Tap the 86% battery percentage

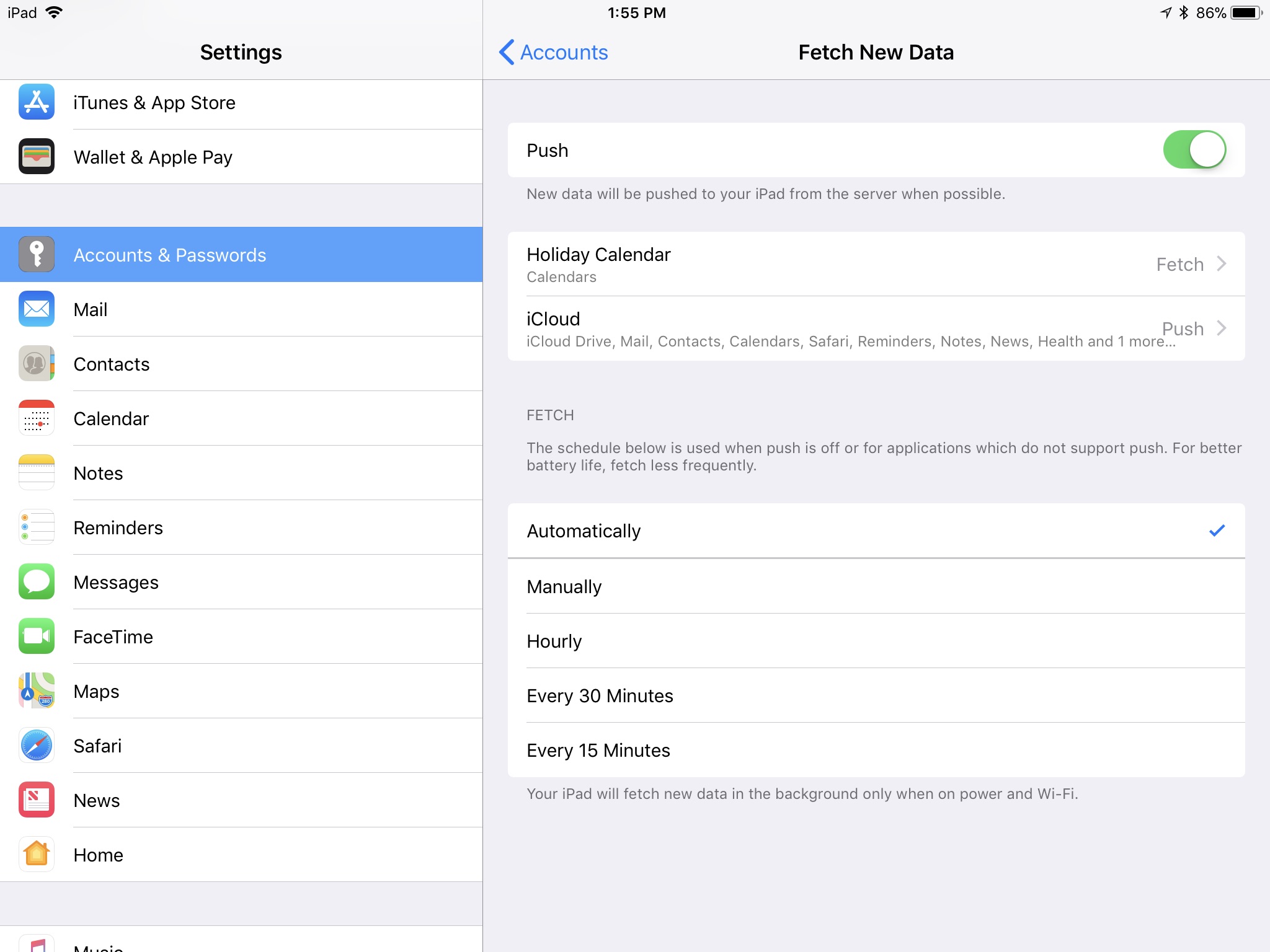tap(1211, 13)
